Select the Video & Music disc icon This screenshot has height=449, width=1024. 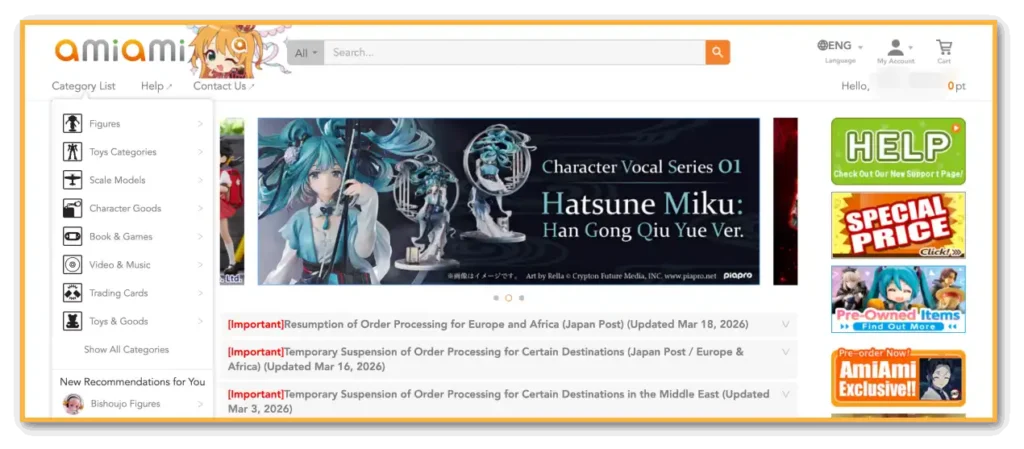(x=72, y=265)
